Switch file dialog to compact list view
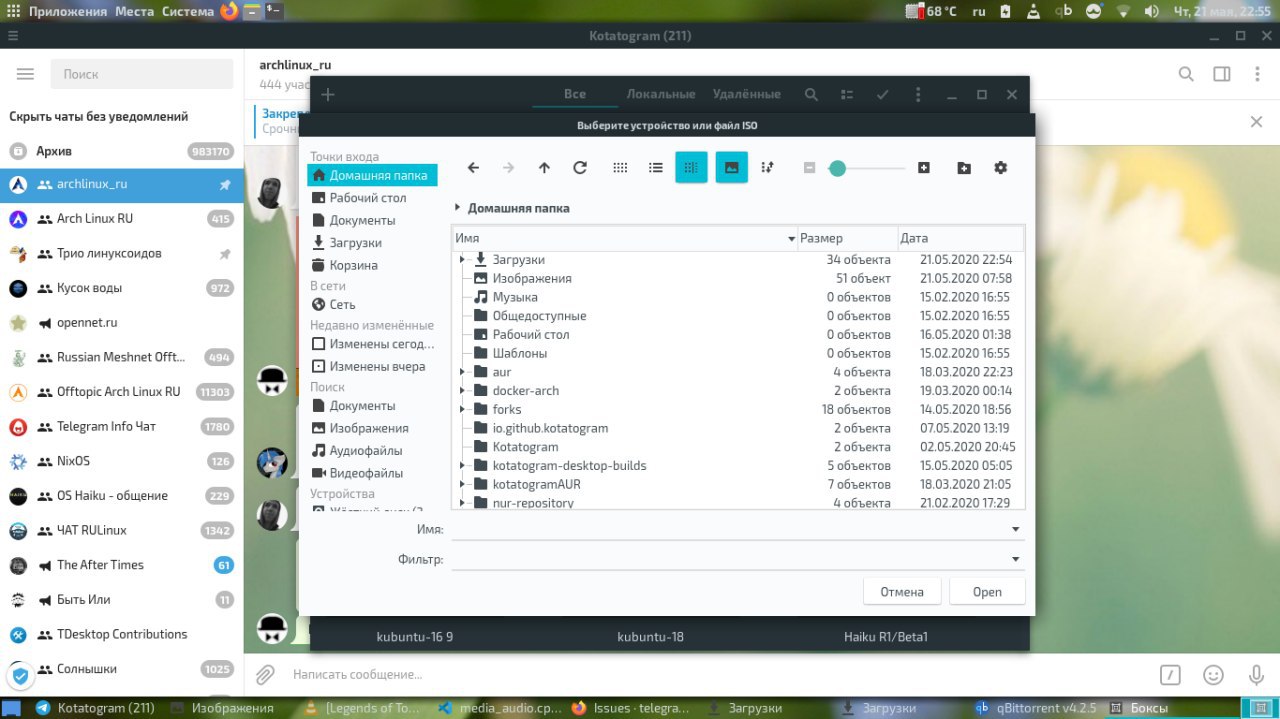Viewport: 1280px width, 719px height. [x=656, y=168]
